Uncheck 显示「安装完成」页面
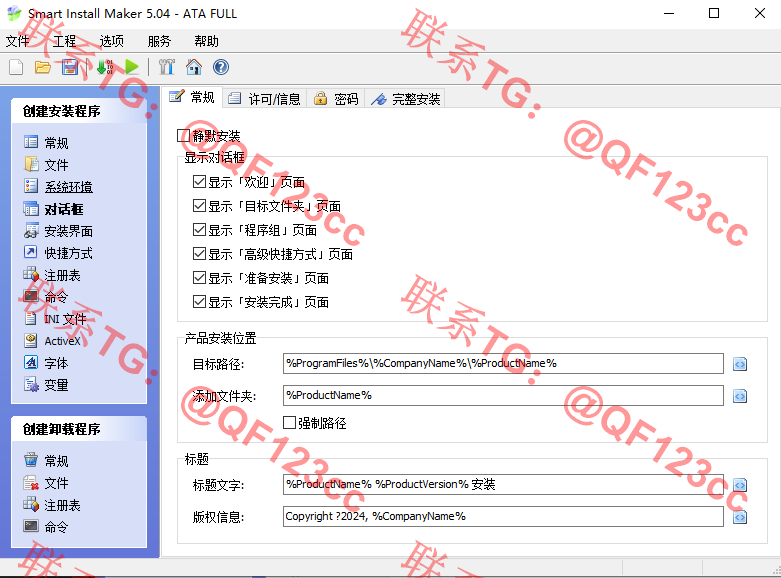Image resolution: width=781 pixels, height=578 pixels. (199, 301)
